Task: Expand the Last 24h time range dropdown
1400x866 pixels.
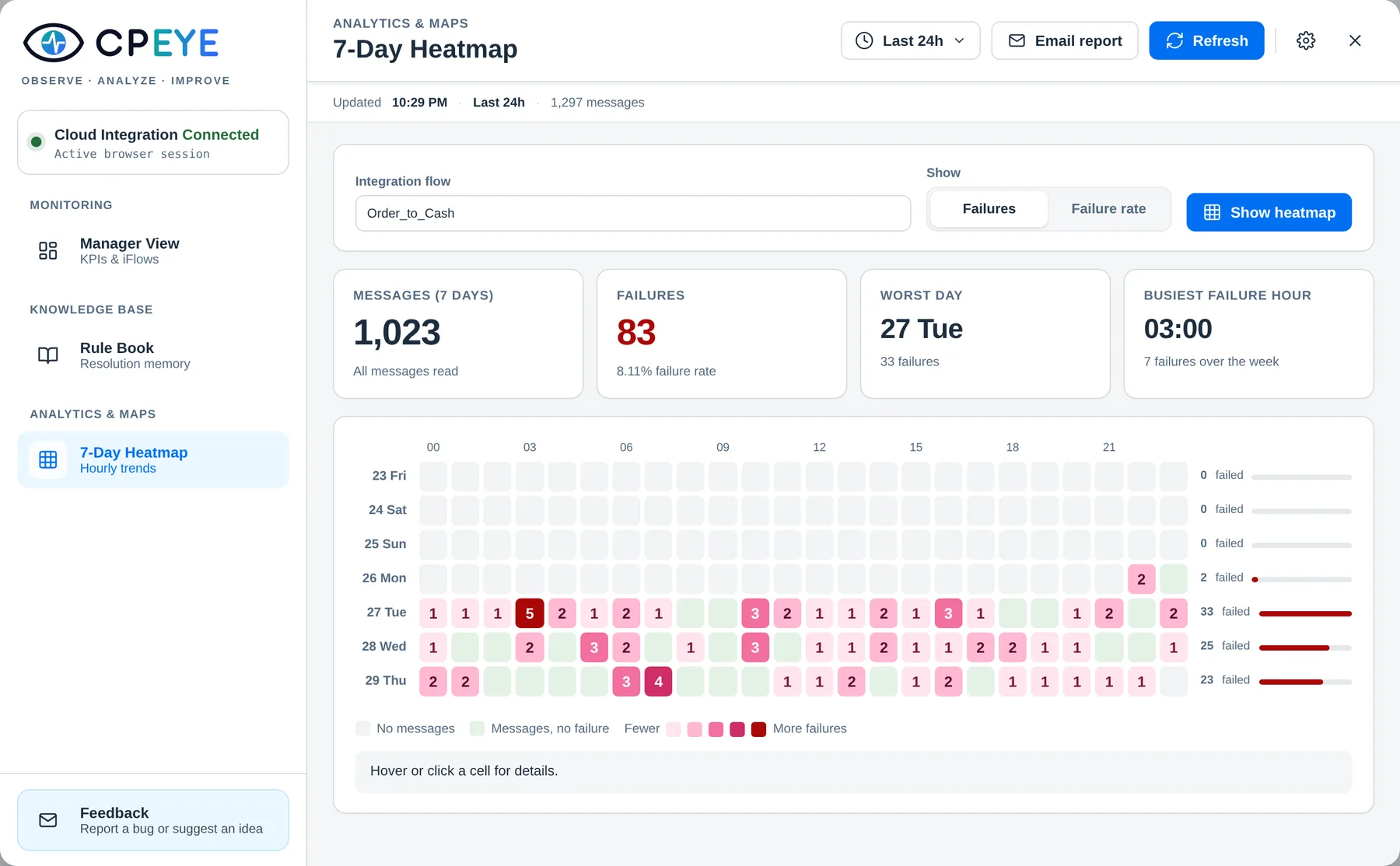Action: [x=910, y=40]
